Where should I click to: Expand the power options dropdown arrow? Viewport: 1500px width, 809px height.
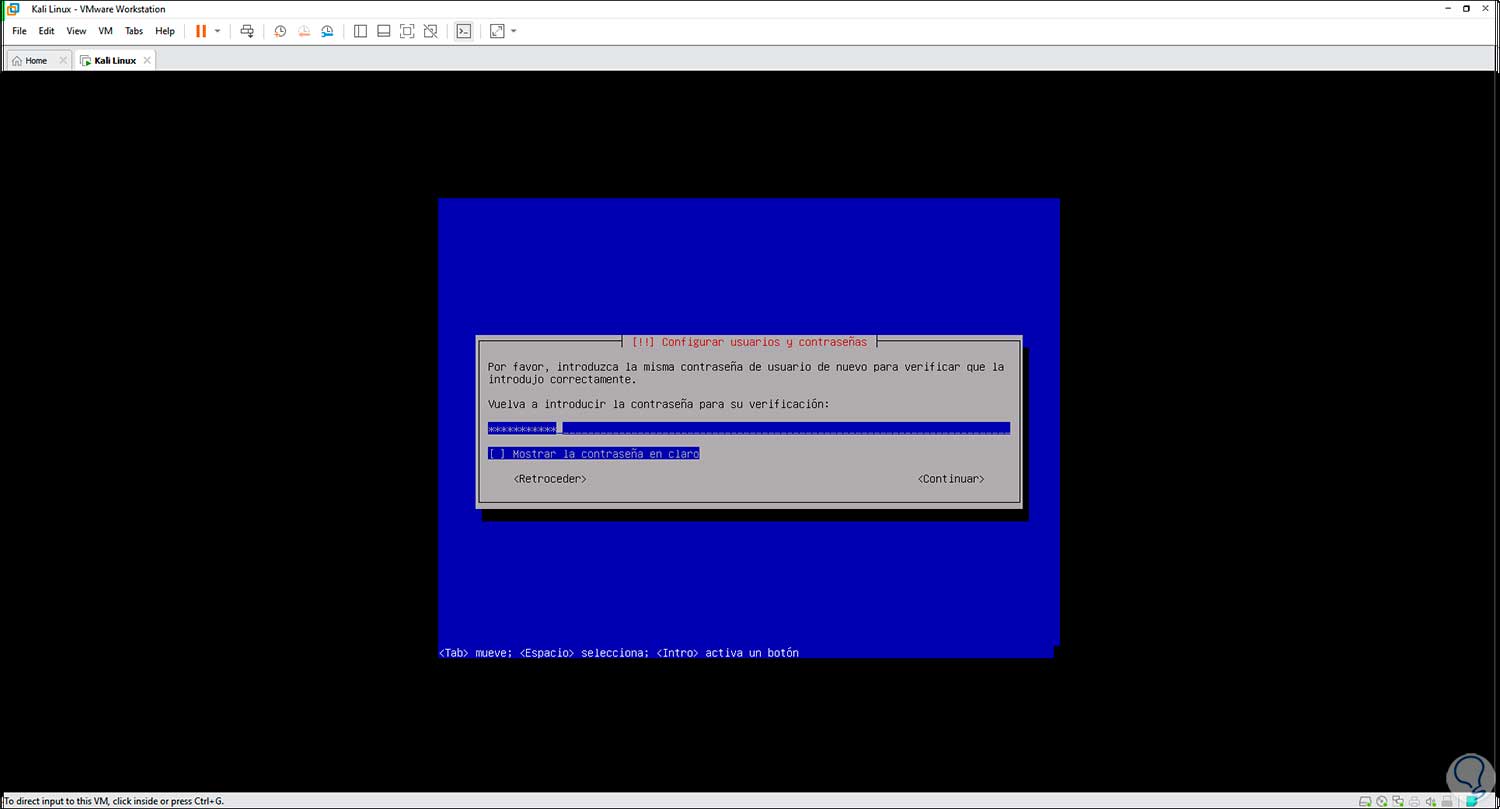point(217,31)
